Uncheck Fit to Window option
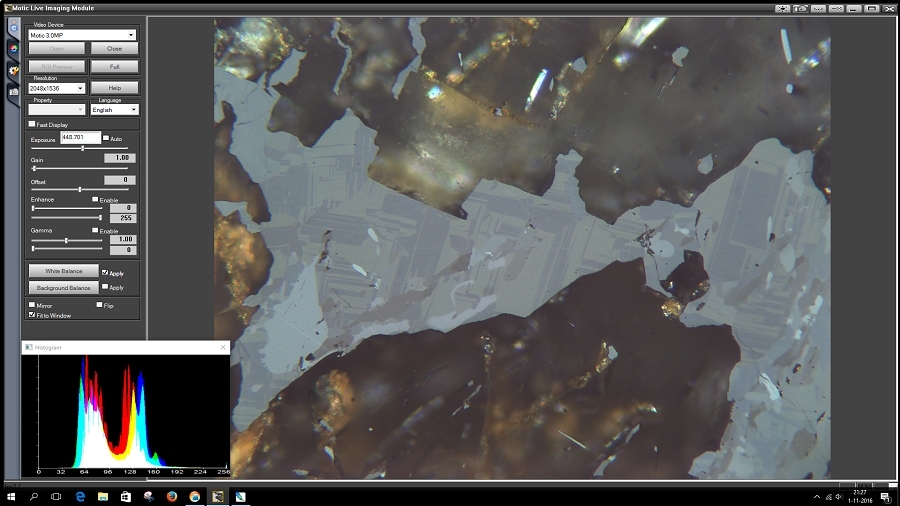 (33, 315)
